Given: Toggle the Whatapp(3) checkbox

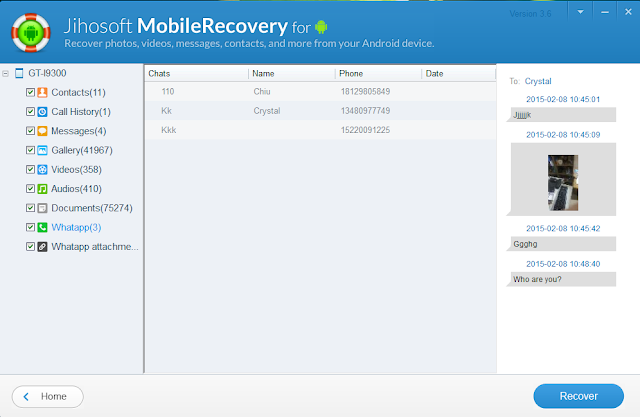Looking at the screenshot, I should coord(30,227).
